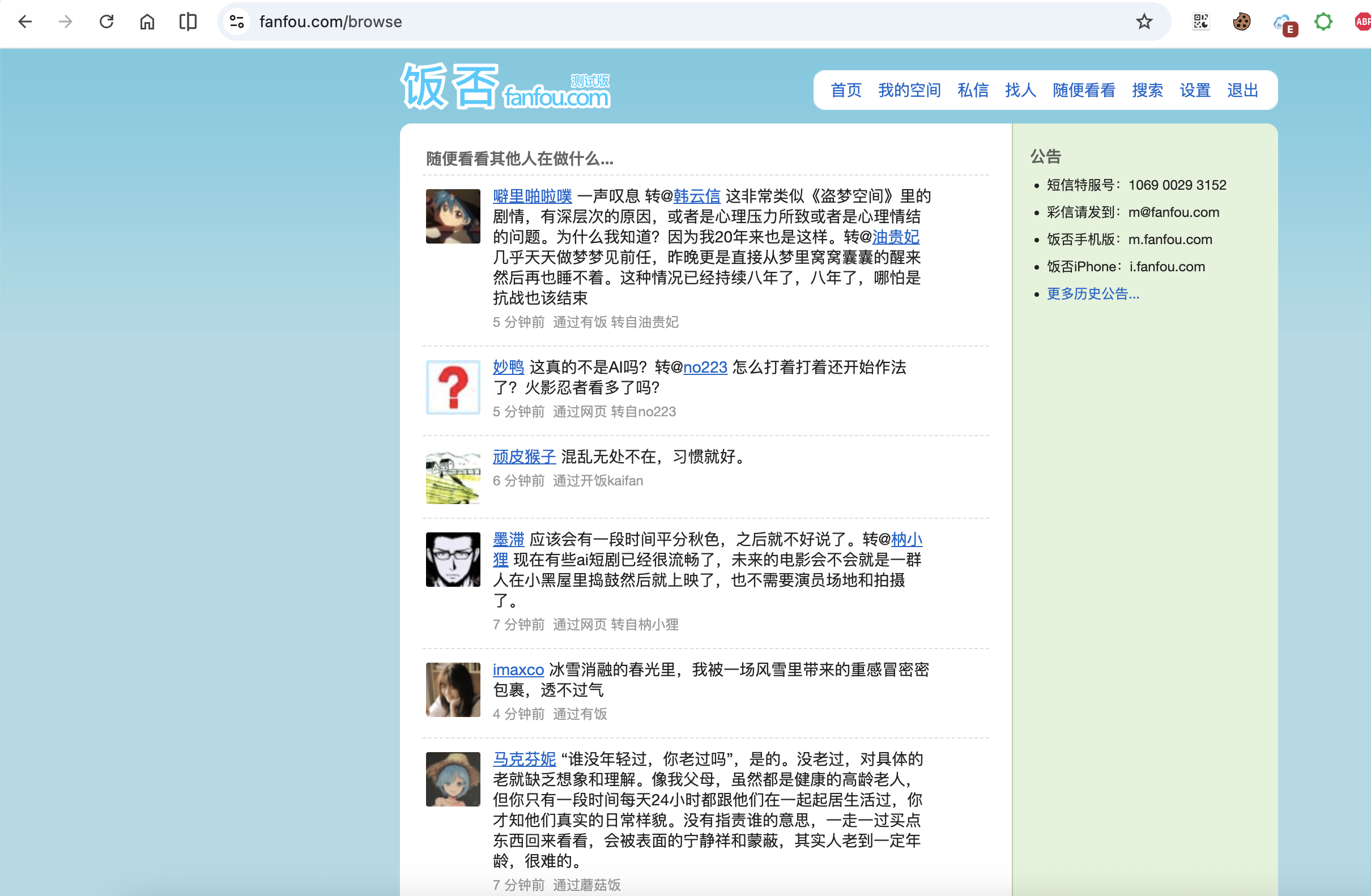Click the cookie extension icon
The width and height of the screenshot is (1371, 896).
1241,22
